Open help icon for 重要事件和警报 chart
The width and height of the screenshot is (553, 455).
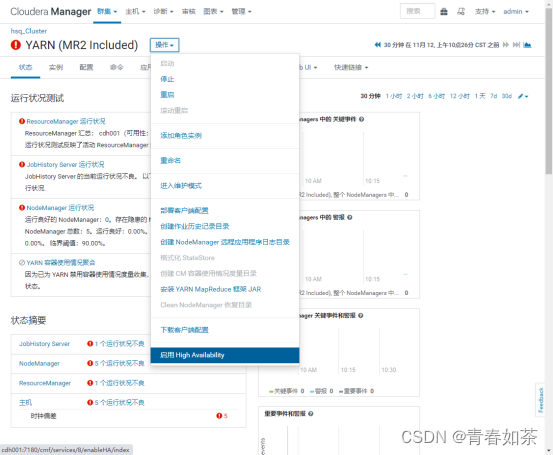click(310, 413)
